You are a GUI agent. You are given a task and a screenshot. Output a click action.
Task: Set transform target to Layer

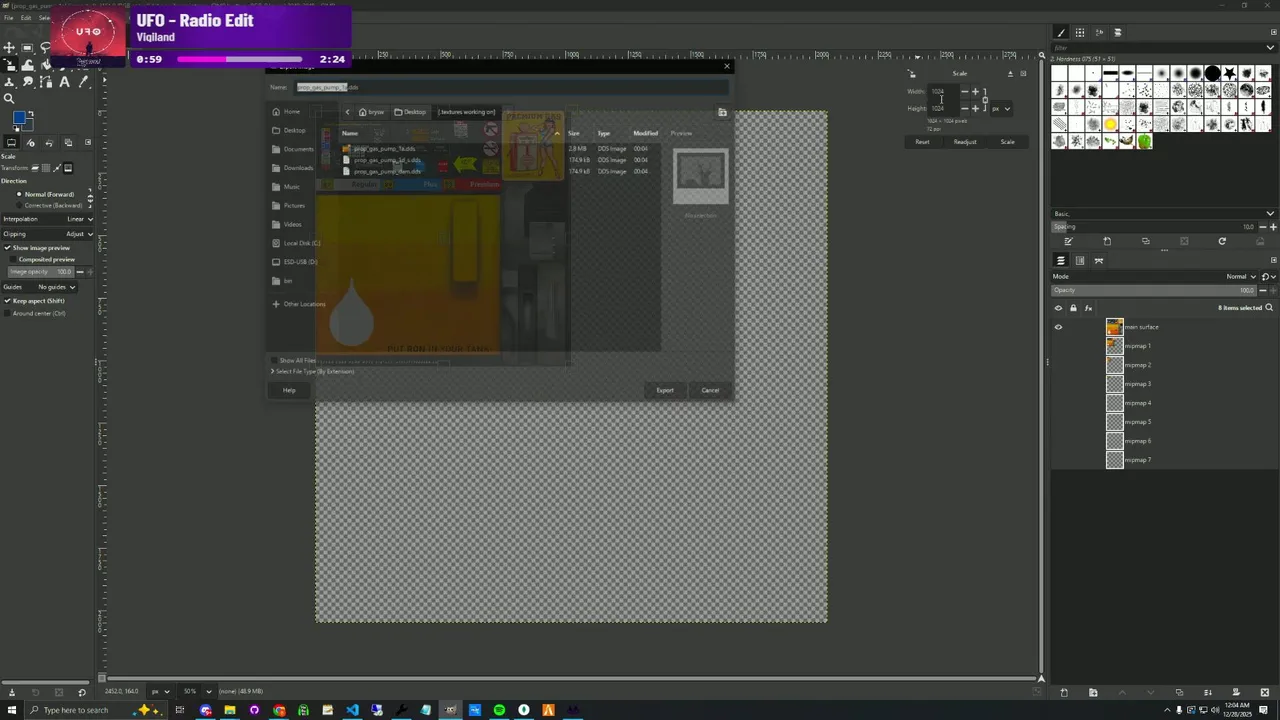(35, 168)
